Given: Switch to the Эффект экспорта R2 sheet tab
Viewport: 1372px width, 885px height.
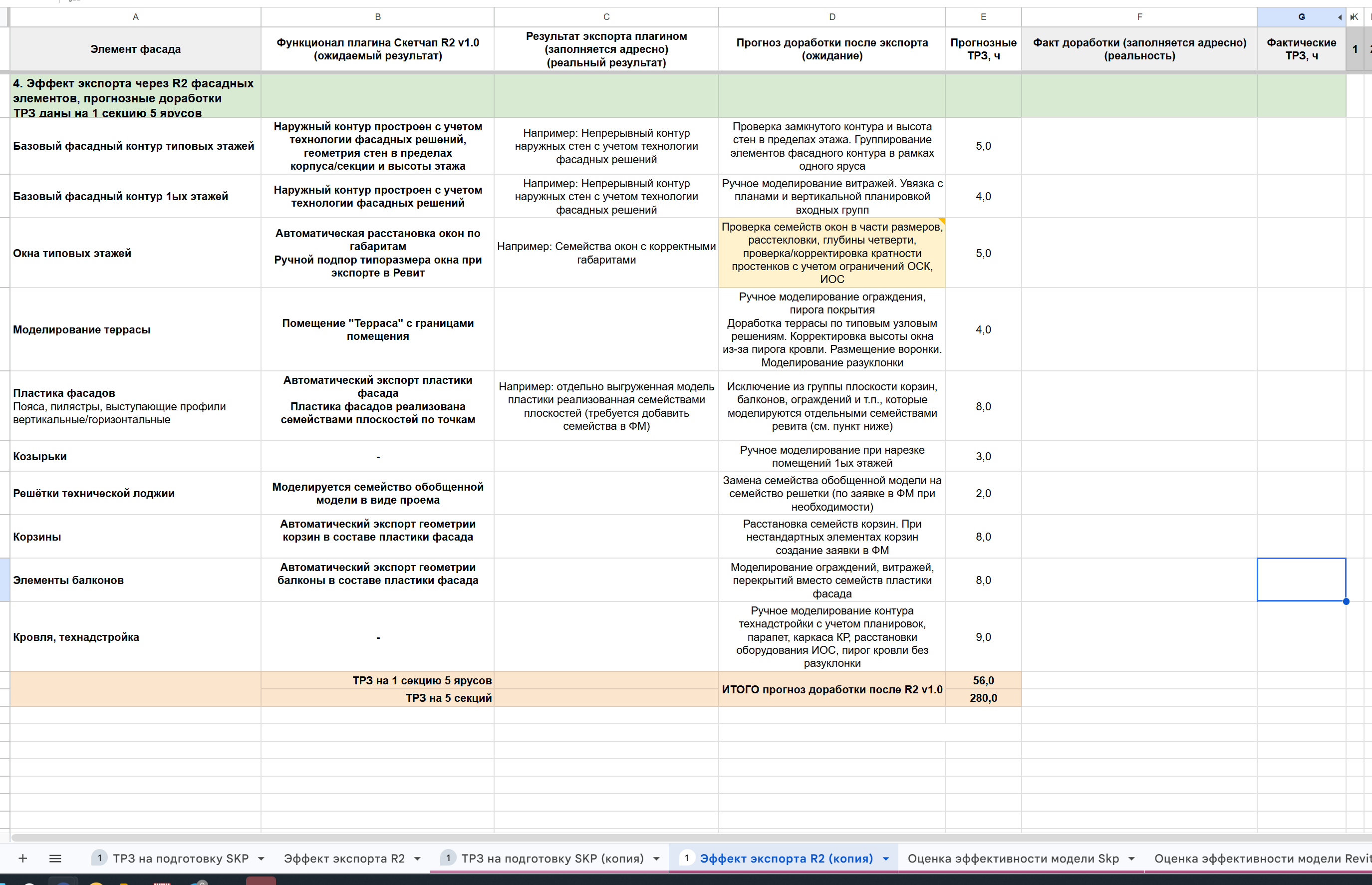Looking at the screenshot, I should point(344,859).
